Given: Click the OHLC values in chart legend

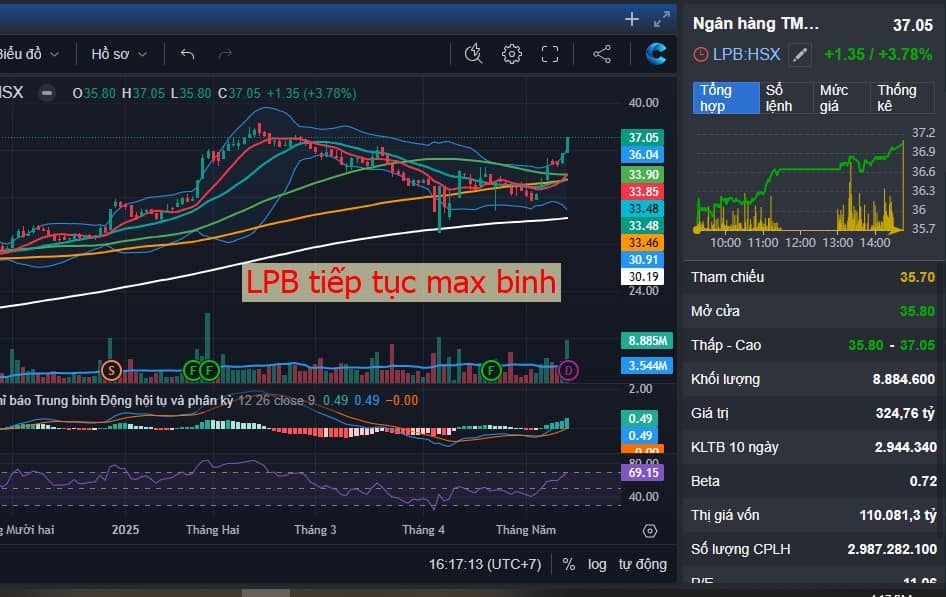Looking at the screenshot, I should click(214, 93).
